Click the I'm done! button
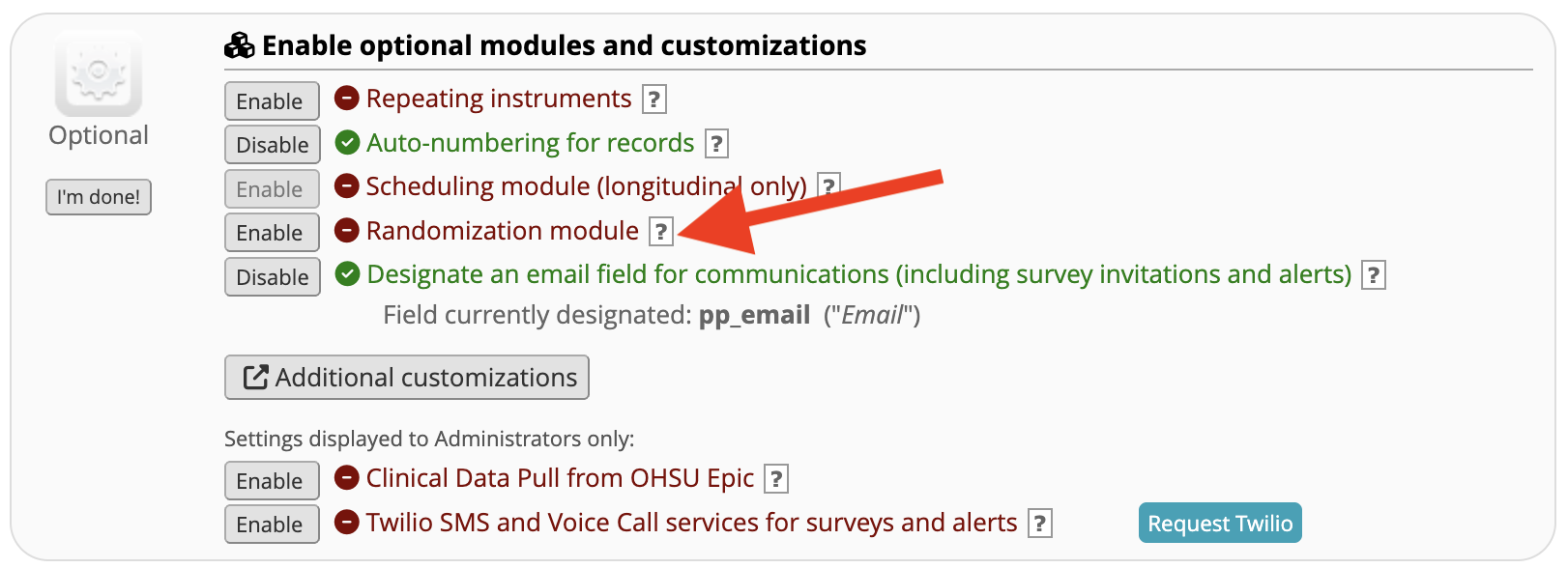 pyautogui.click(x=99, y=197)
